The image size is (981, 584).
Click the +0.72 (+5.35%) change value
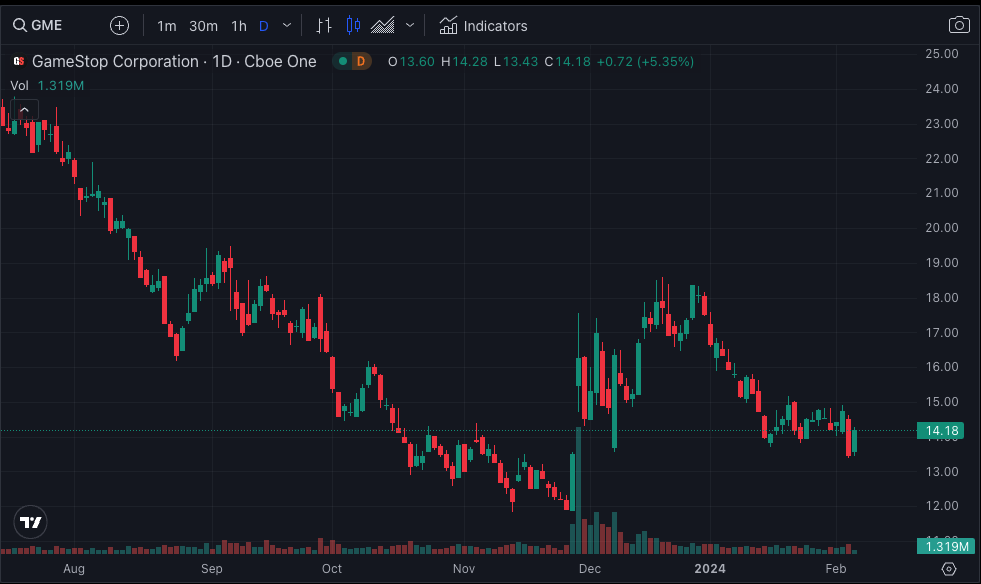[x=645, y=61]
